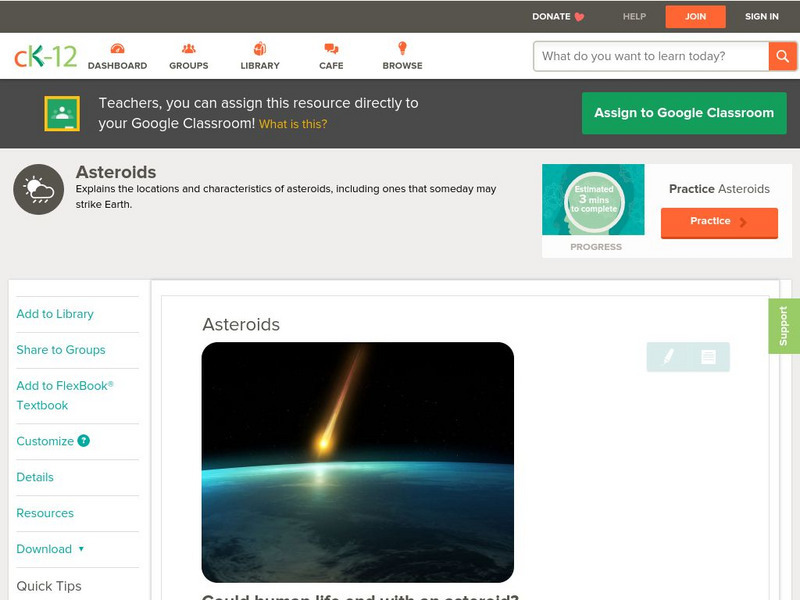Click DONATE text link
The width and height of the screenshot is (800, 600).
pos(551,17)
